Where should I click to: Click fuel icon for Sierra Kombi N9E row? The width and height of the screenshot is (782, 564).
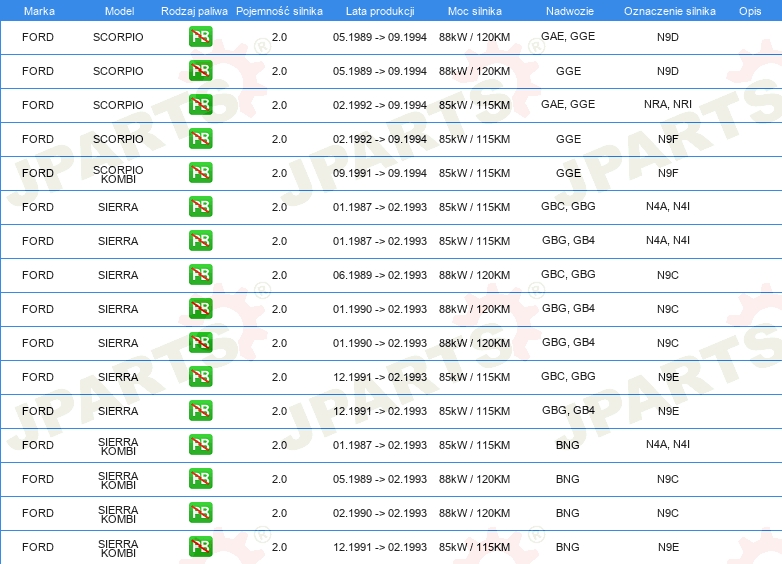[x=200, y=547]
